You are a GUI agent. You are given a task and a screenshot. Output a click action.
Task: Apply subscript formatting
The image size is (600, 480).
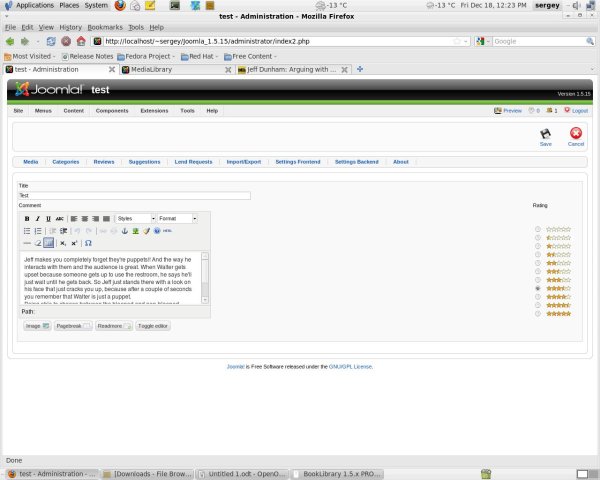point(63,243)
